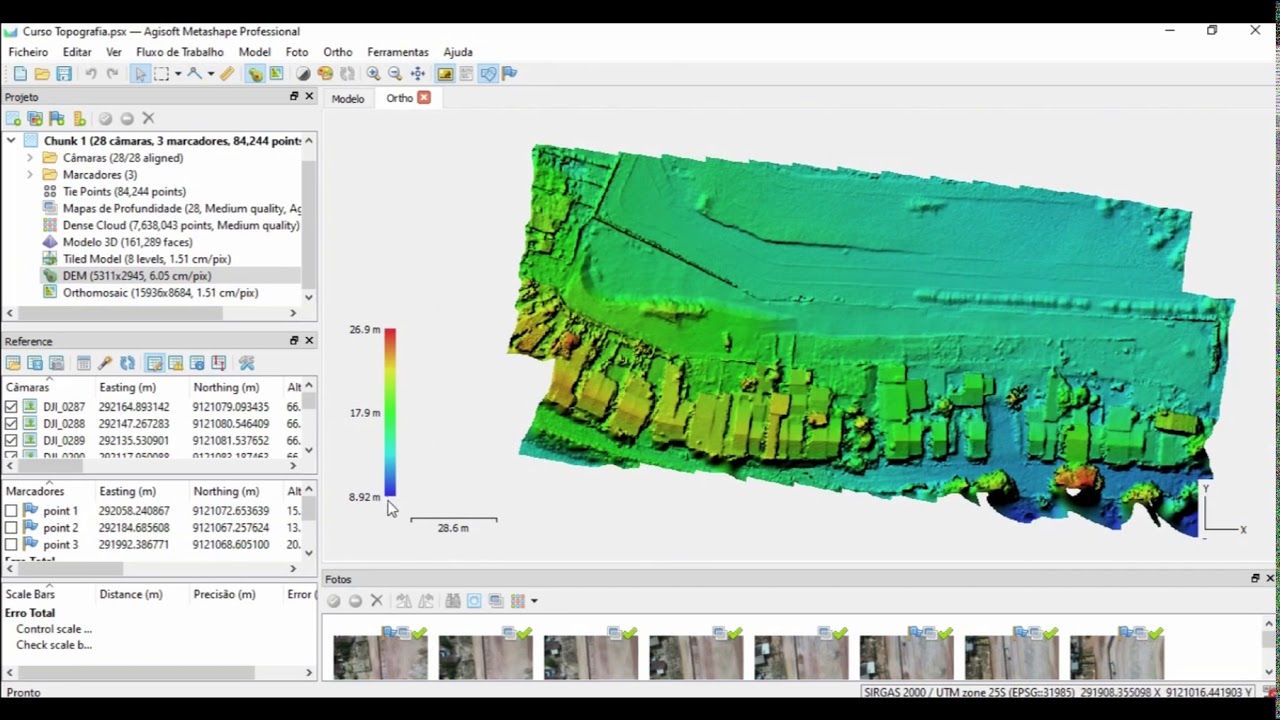Image resolution: width=1280 pixels, height=720 pixels.
Task: Expand the Câmaras folder node
Action: [30, 158]
